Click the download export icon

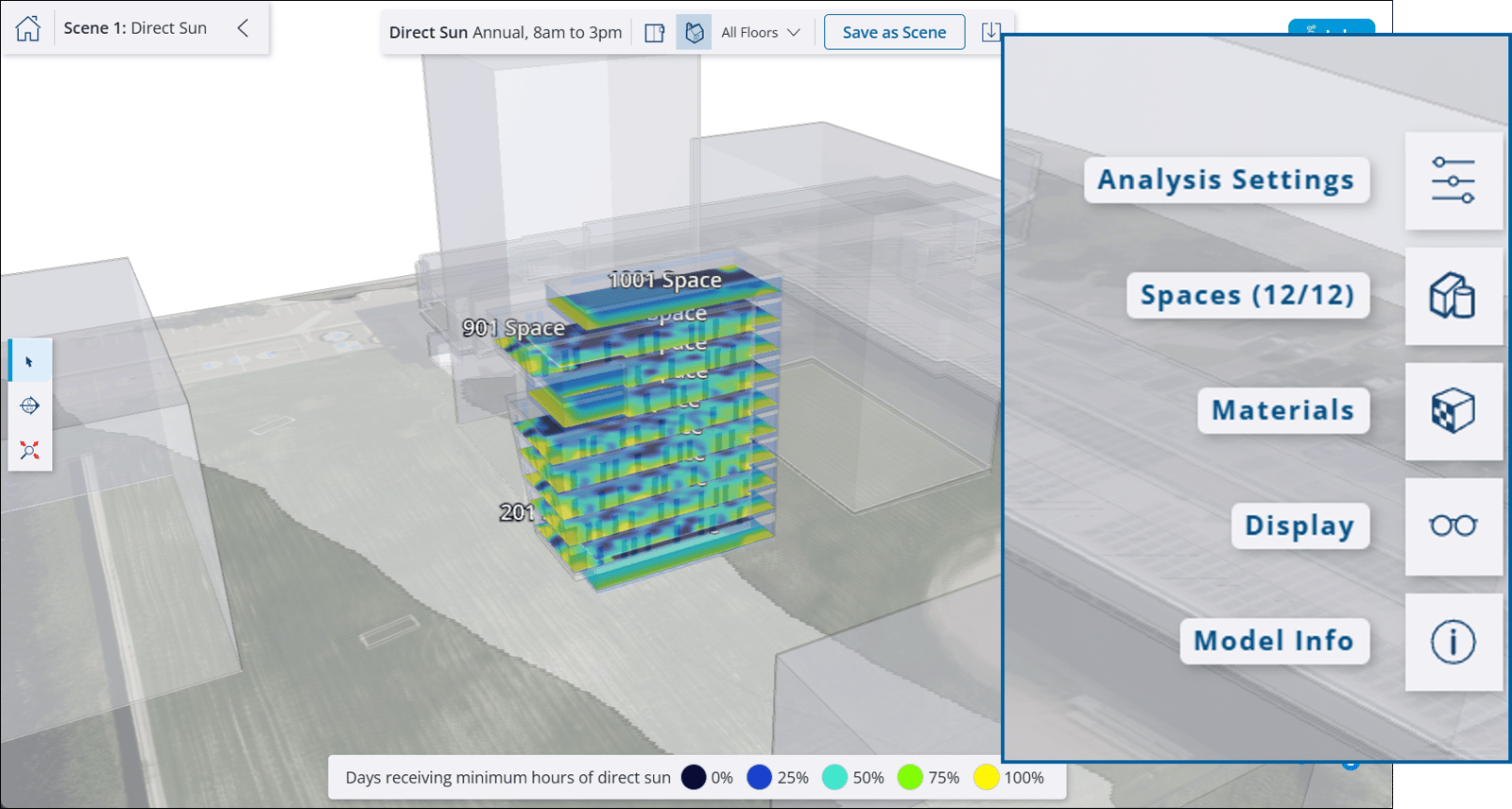click(x=990, y=32)
